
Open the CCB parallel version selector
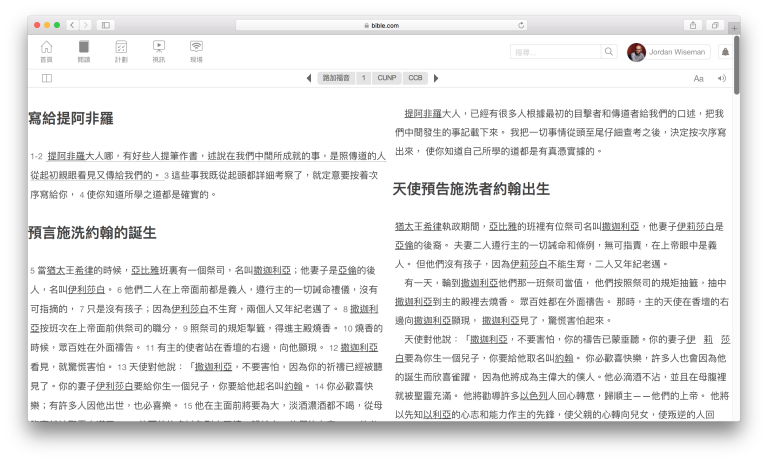pos(415,77)
